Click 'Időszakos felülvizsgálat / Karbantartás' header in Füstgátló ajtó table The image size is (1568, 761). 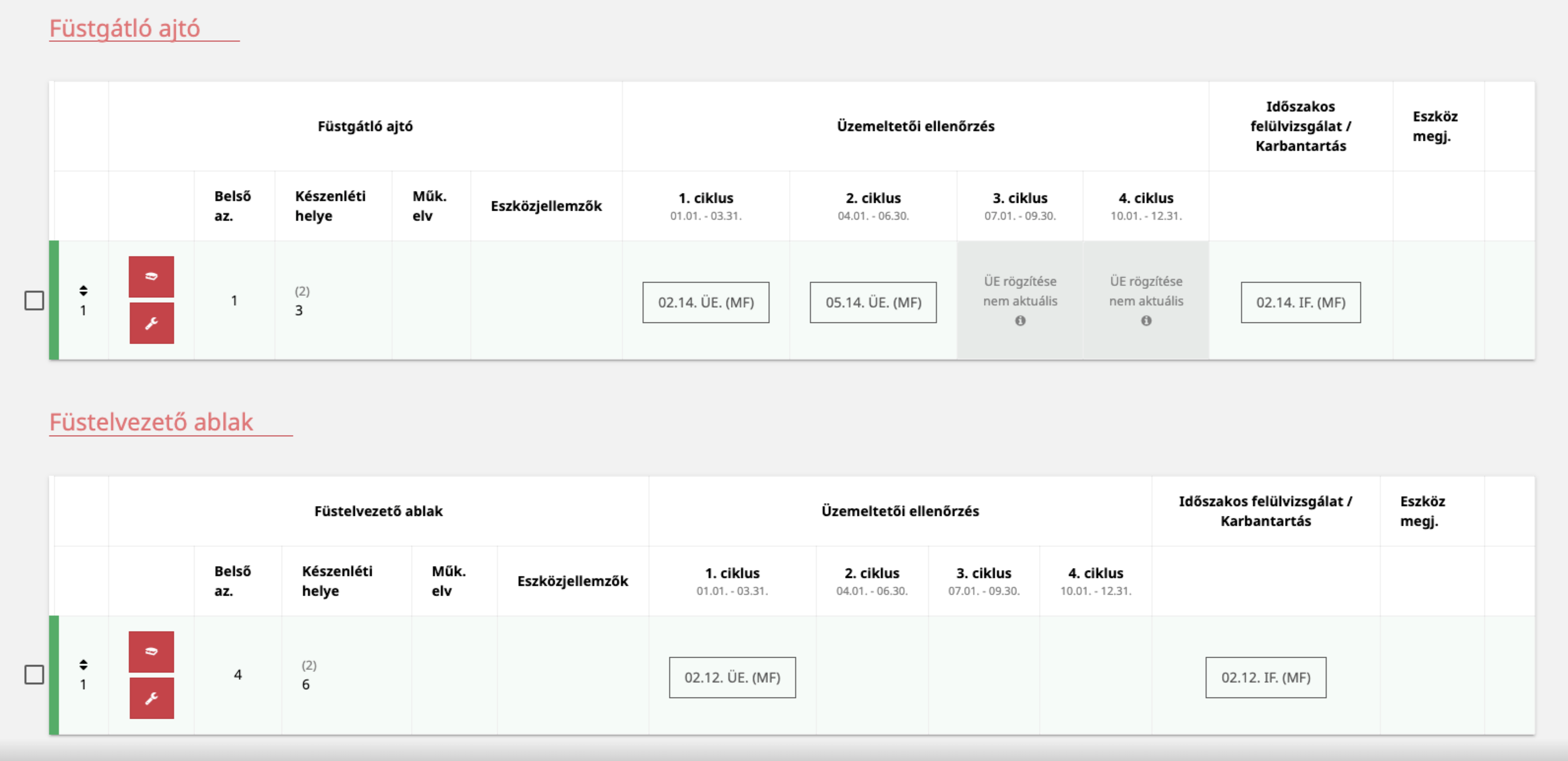tap(1301, 126)
